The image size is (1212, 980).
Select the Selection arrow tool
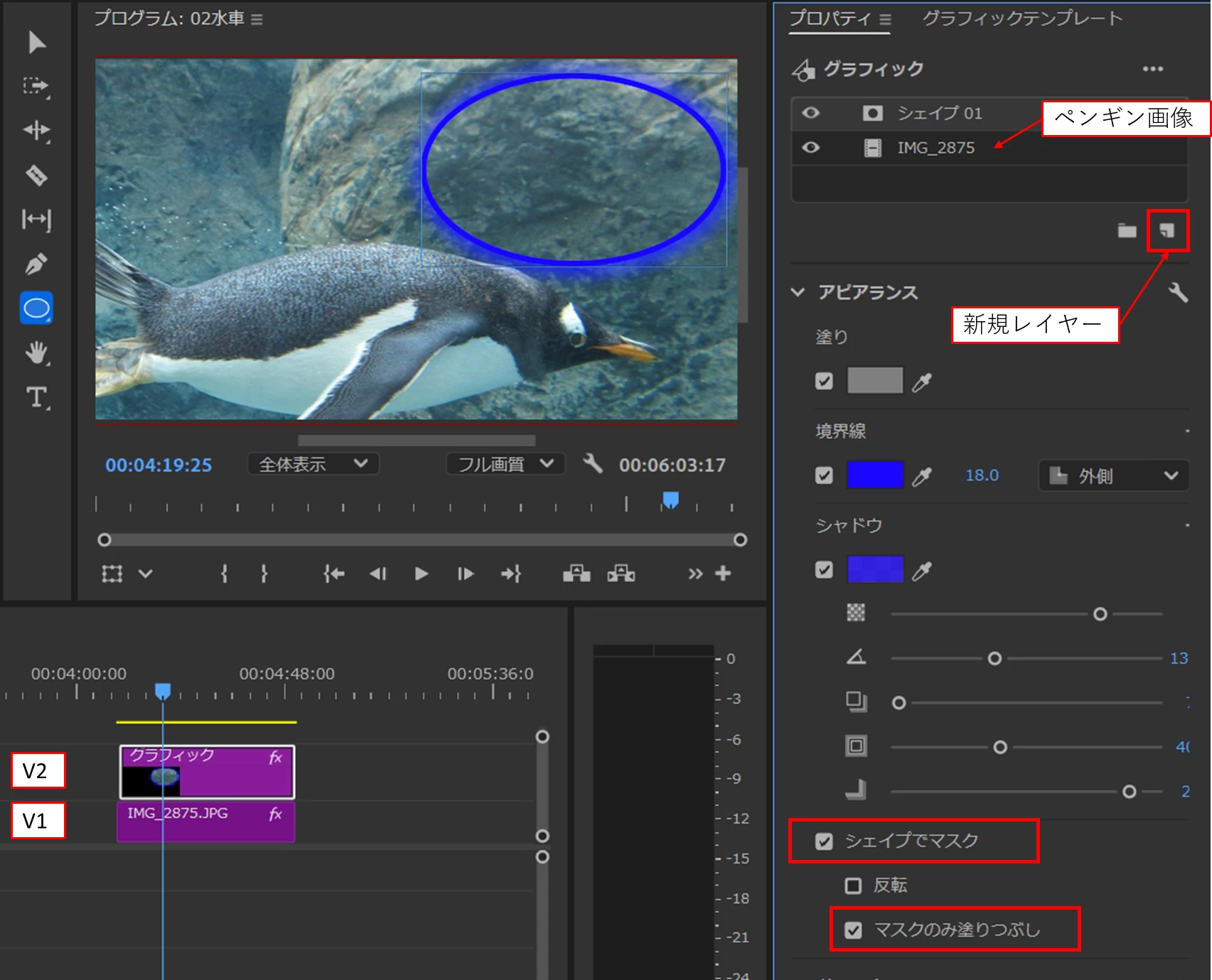[x=37, y=43]
